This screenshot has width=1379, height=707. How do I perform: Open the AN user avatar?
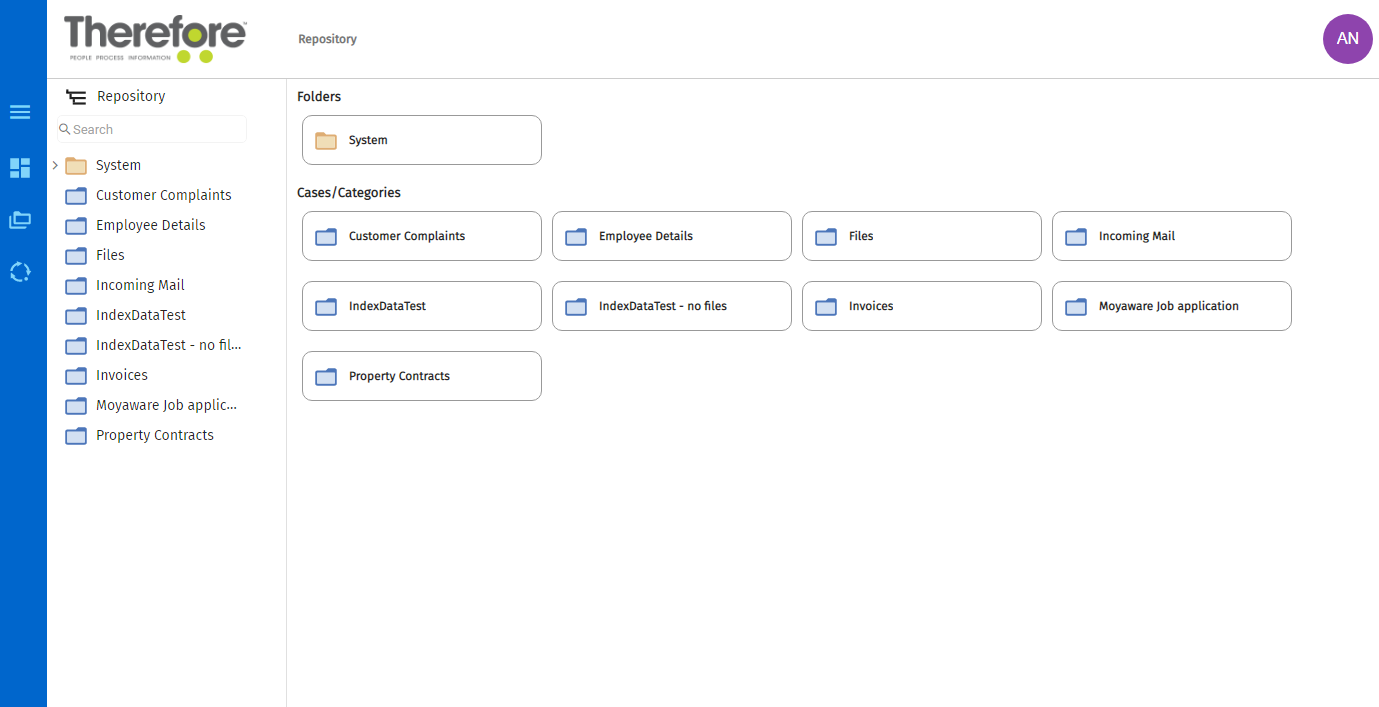(x=1347, y=39)
